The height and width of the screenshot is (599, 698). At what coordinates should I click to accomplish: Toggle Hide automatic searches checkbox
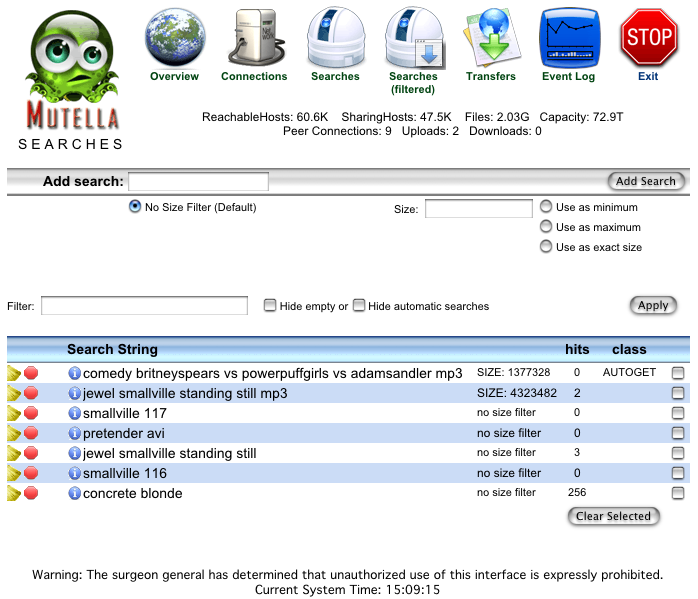(x=359, y=306)
